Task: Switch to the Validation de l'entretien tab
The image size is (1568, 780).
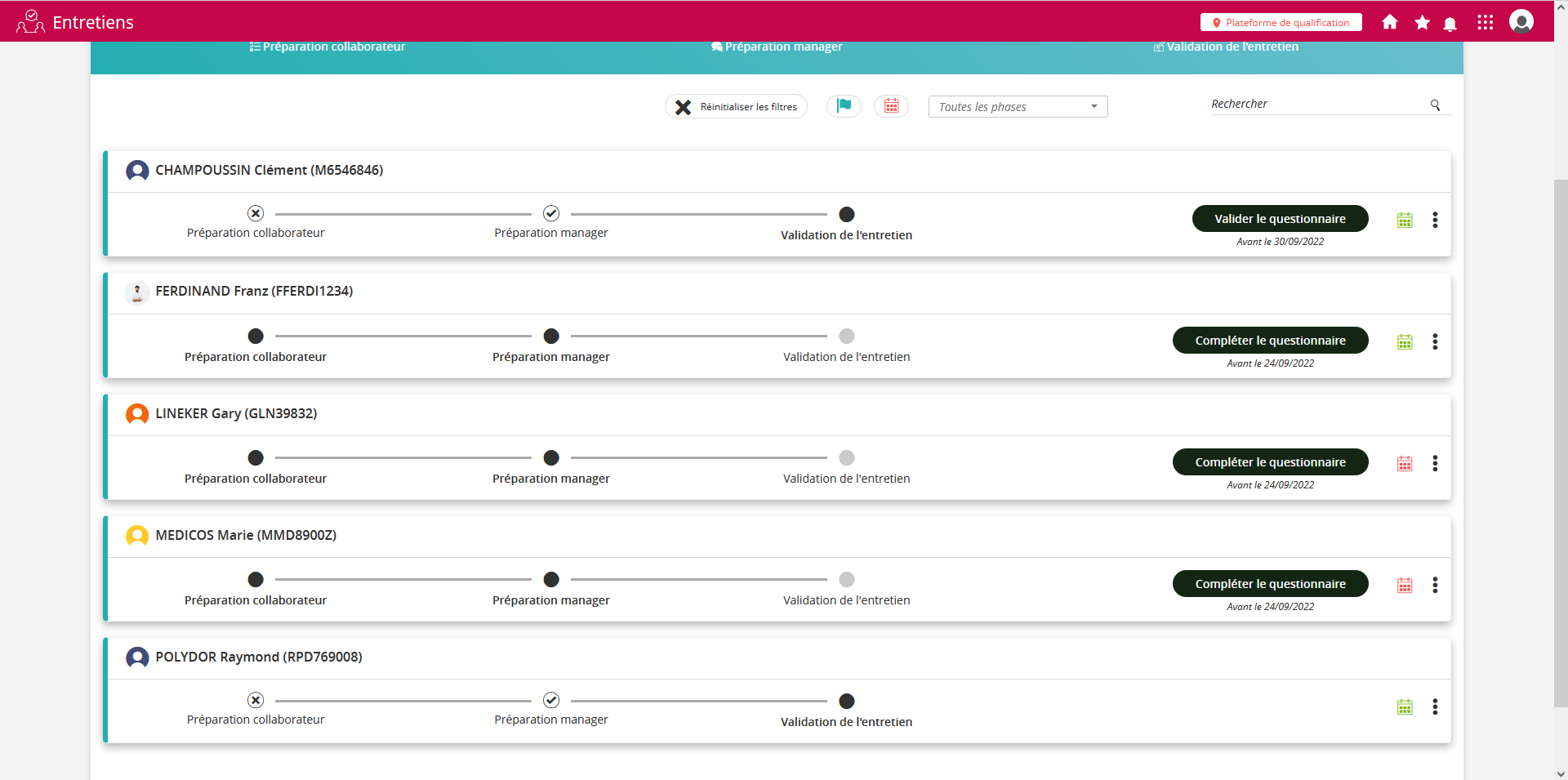Action: (1225, 47)
